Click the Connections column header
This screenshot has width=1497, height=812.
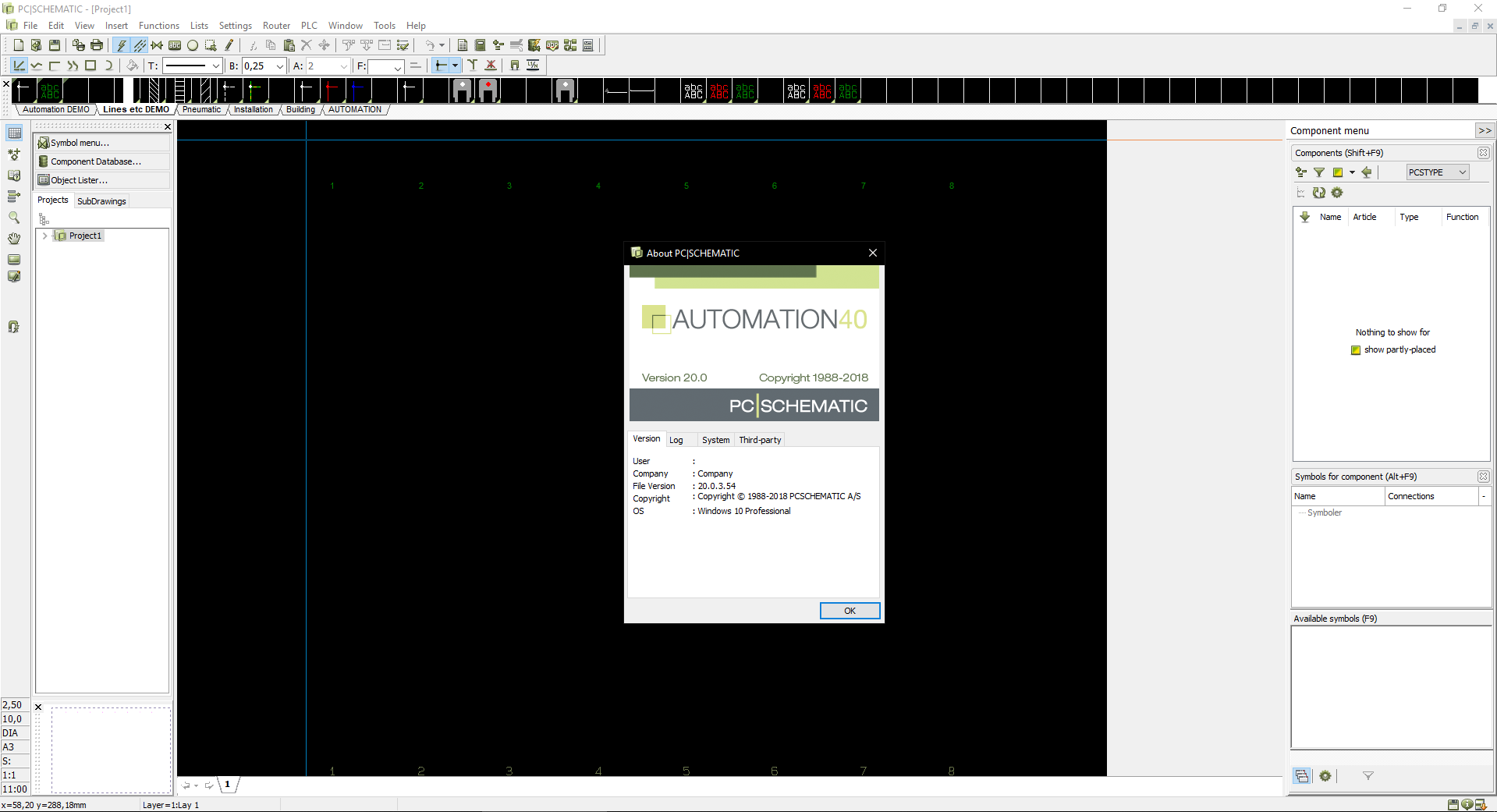1431,496
